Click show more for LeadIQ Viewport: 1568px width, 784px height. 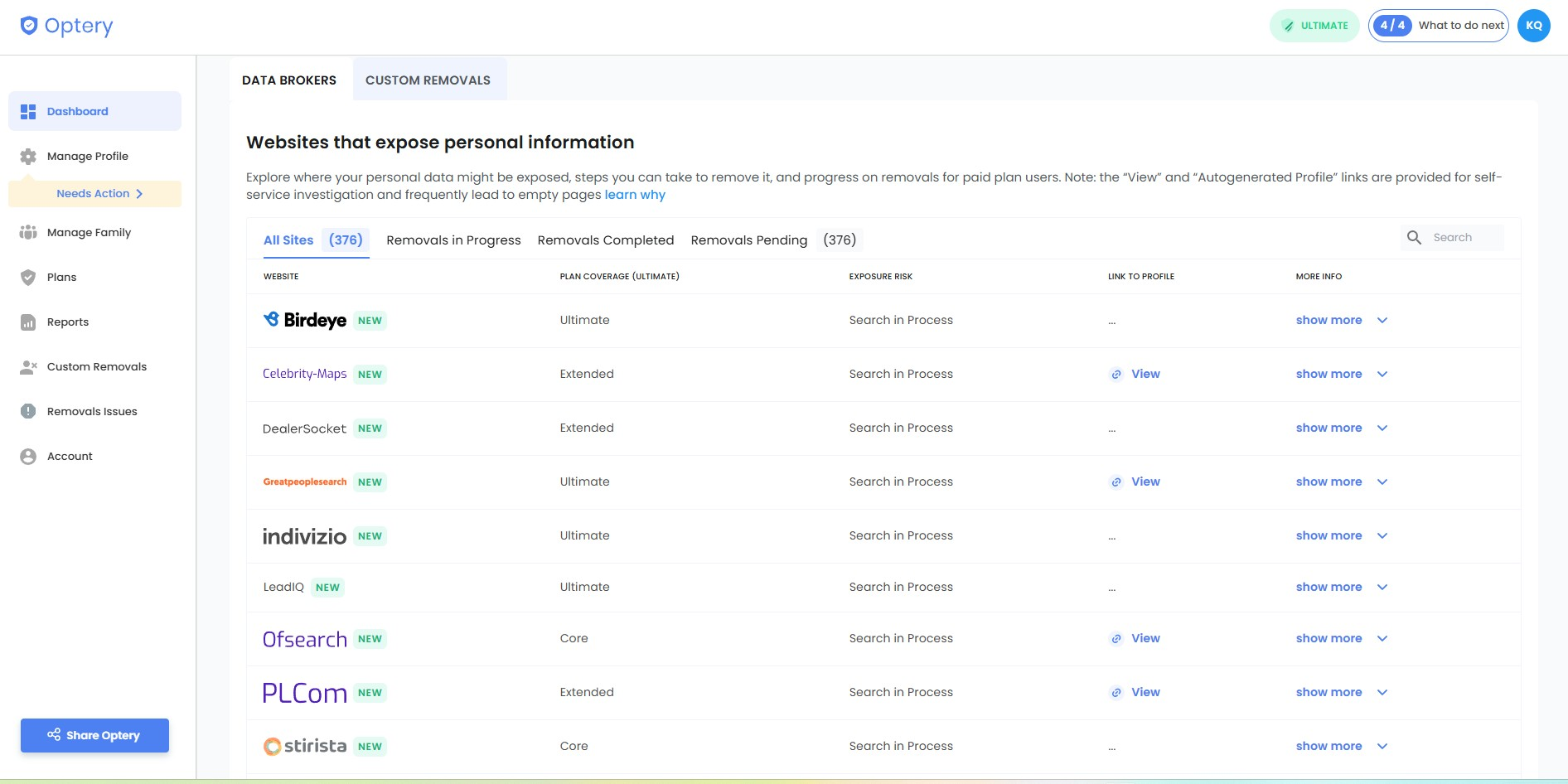pyautogui.click(x=1328, y=588)
